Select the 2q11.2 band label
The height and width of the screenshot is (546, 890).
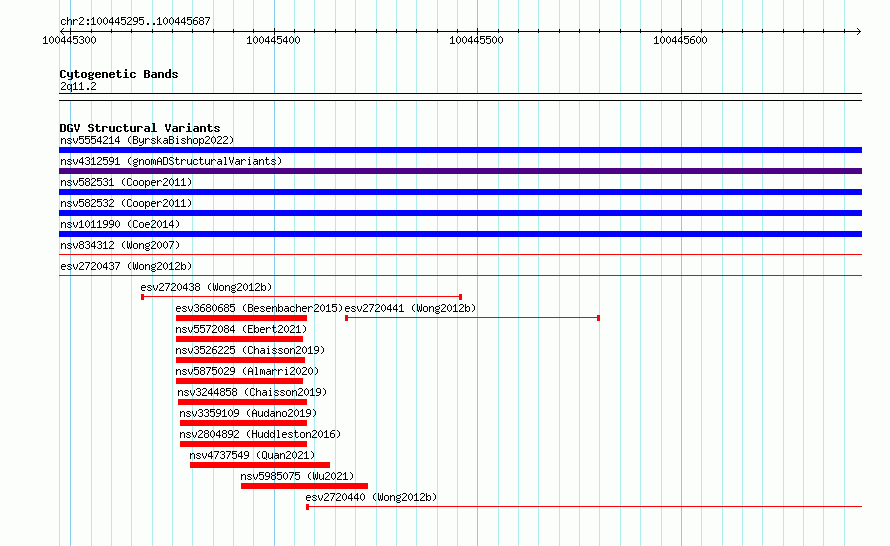pos(78,86)
